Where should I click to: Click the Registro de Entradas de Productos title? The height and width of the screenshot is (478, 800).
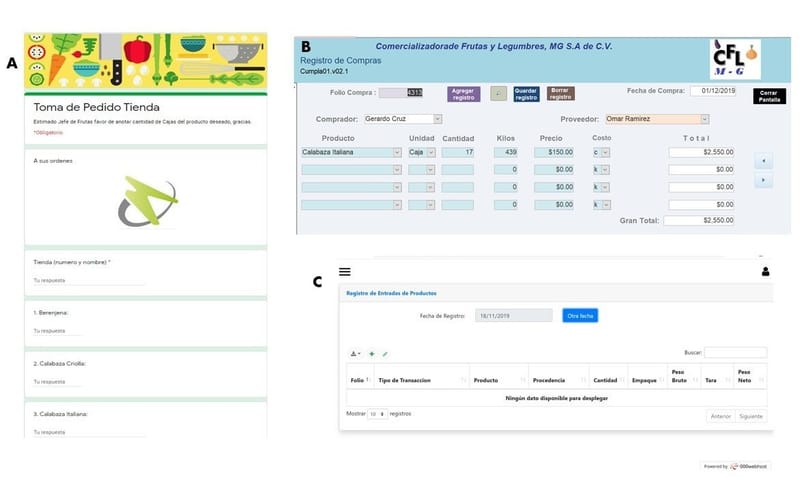coord(391,293)
